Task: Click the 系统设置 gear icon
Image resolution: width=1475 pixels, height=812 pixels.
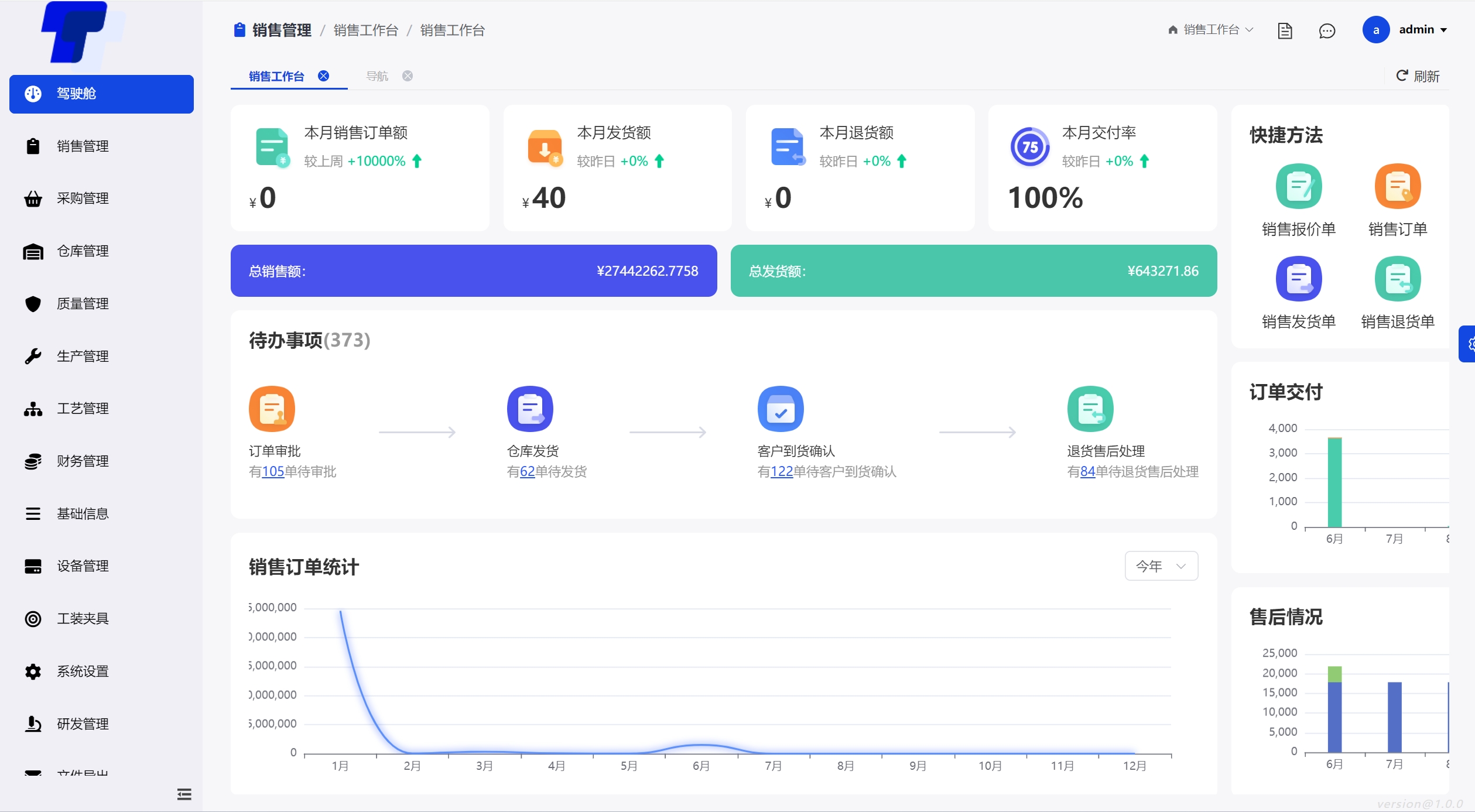Action: pos(33,671)
